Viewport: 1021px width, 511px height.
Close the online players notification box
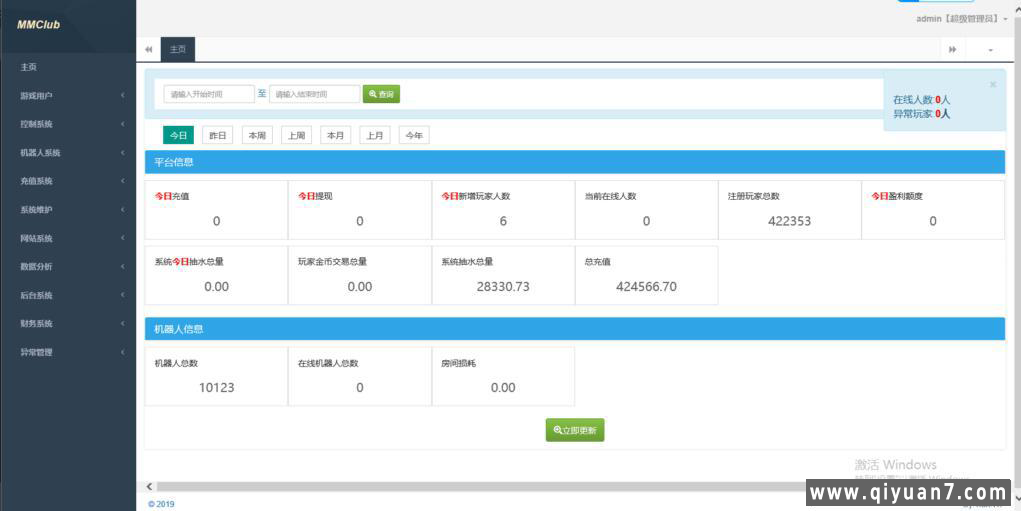[x=992, y=85]
